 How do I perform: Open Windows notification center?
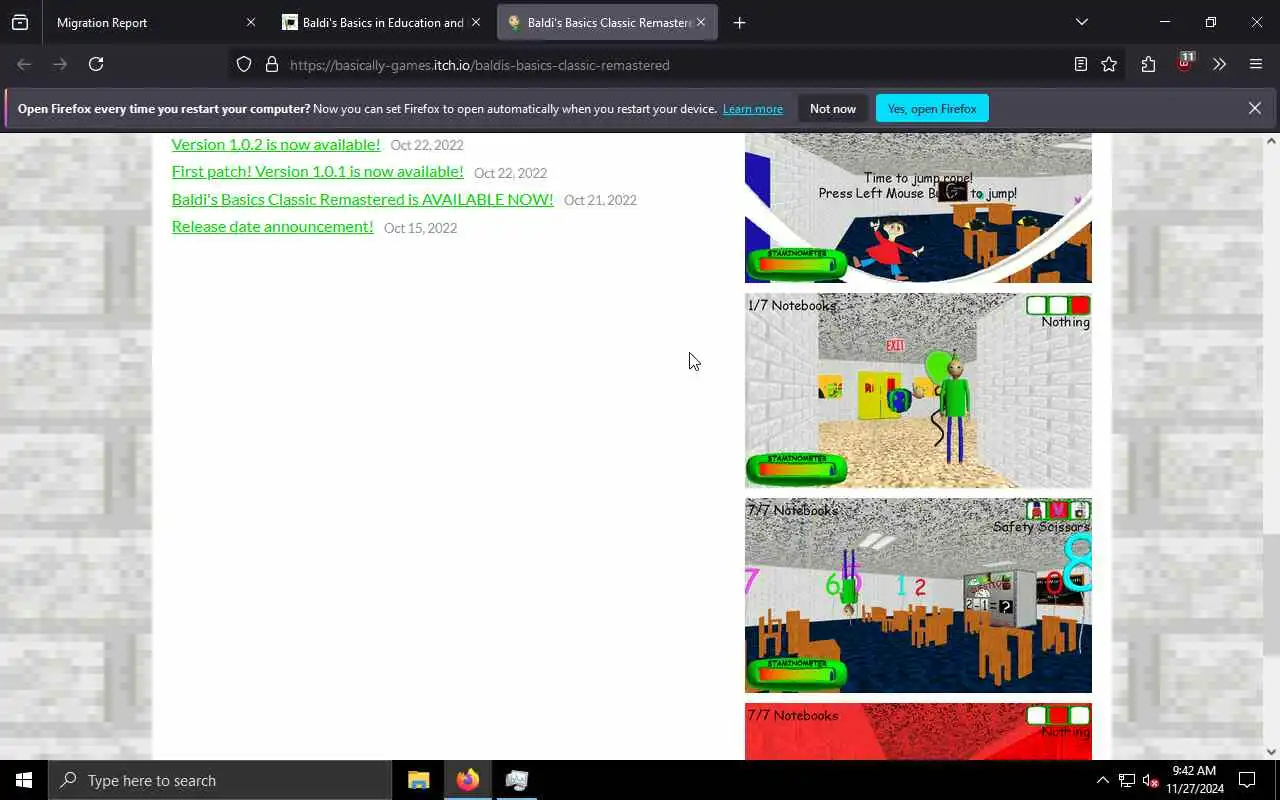[x=1247, y=780]
